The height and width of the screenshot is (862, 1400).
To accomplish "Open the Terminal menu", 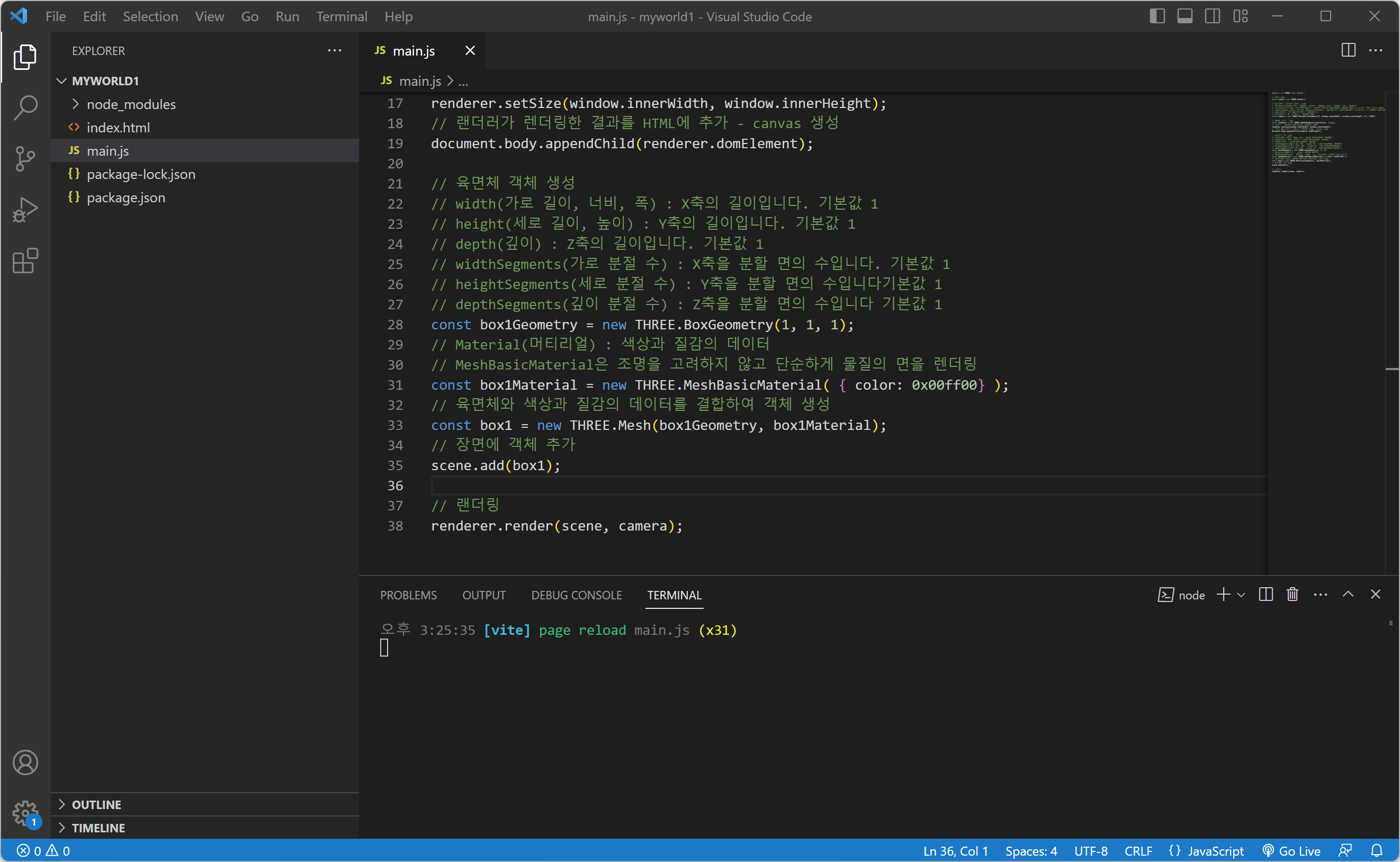I will pyautogui.click(x=342, y=16).
